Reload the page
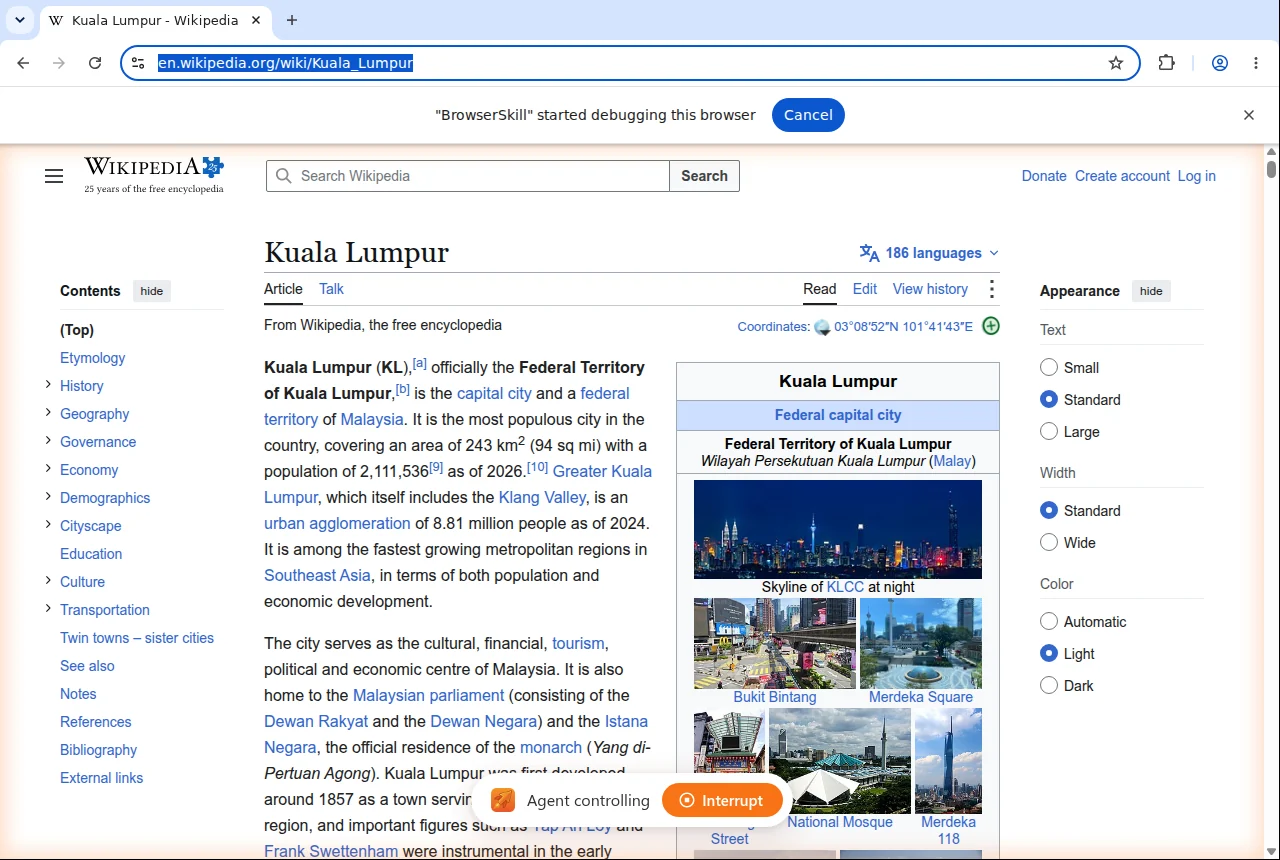 click(x=95, y=63)
